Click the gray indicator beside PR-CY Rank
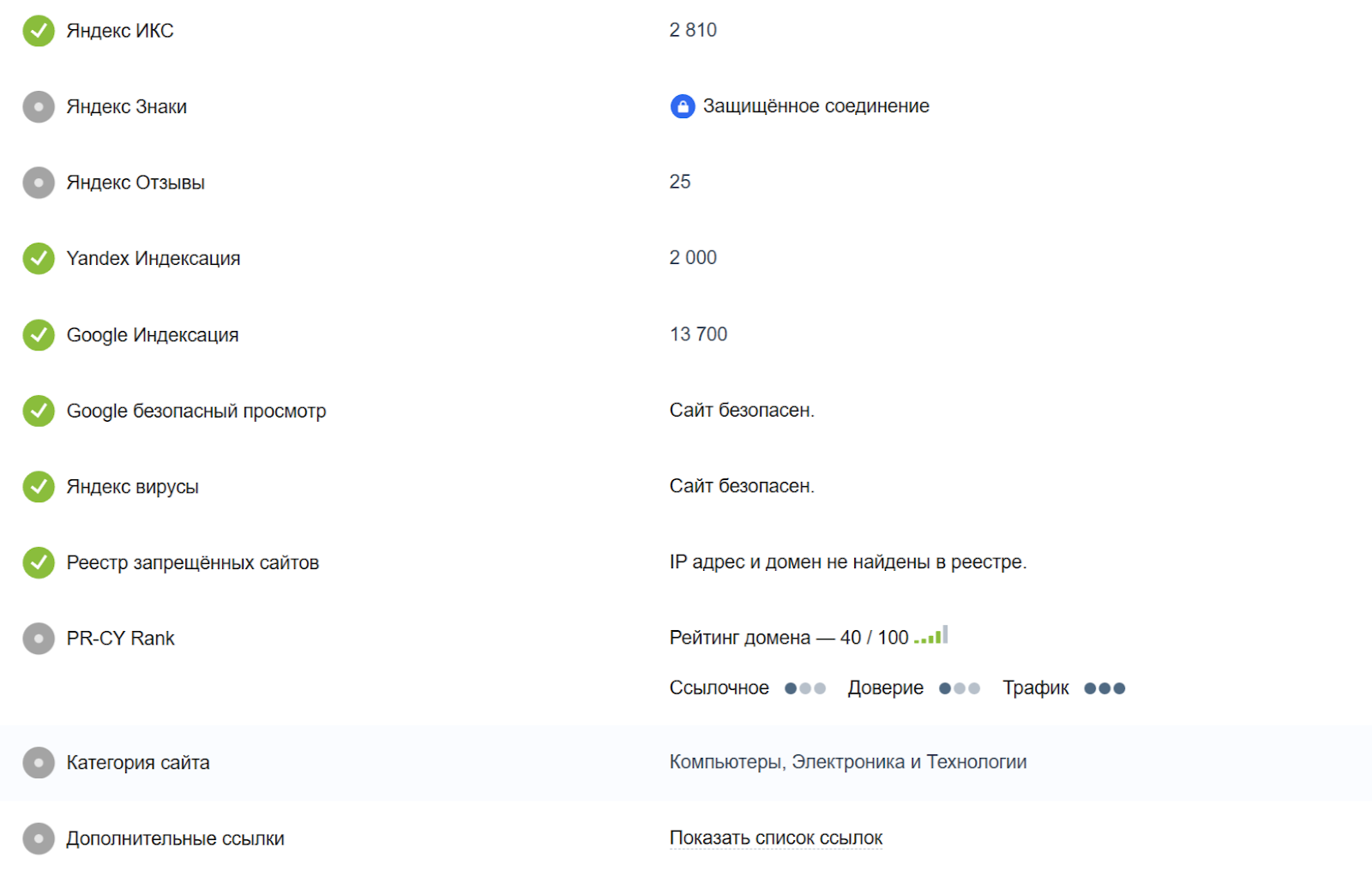Viewport: 1372px width, 871px height. point(39,638)
